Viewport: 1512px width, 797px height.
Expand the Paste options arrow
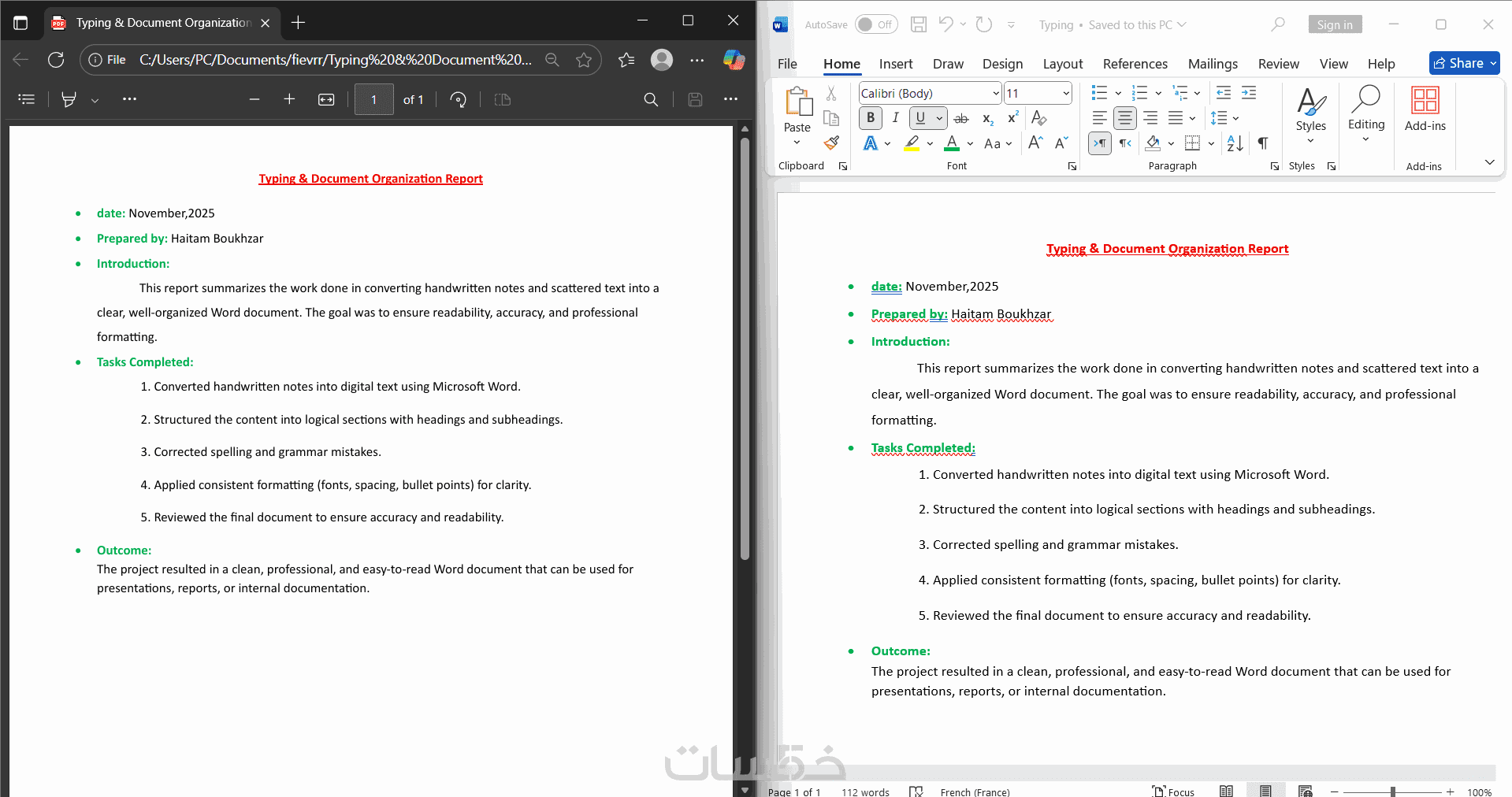[797, 143]
